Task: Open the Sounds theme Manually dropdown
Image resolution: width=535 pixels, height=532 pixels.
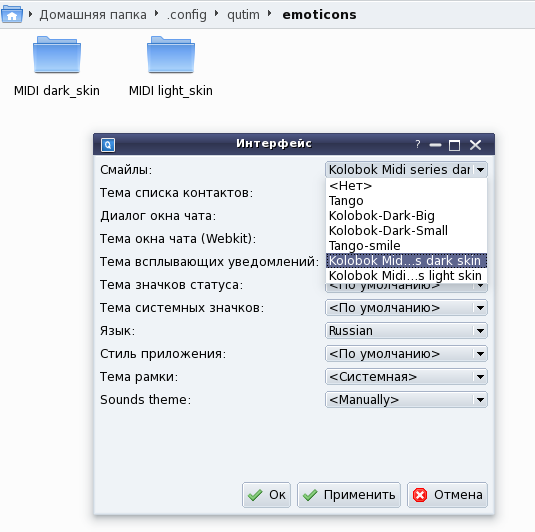Action: tap(406, 400)
